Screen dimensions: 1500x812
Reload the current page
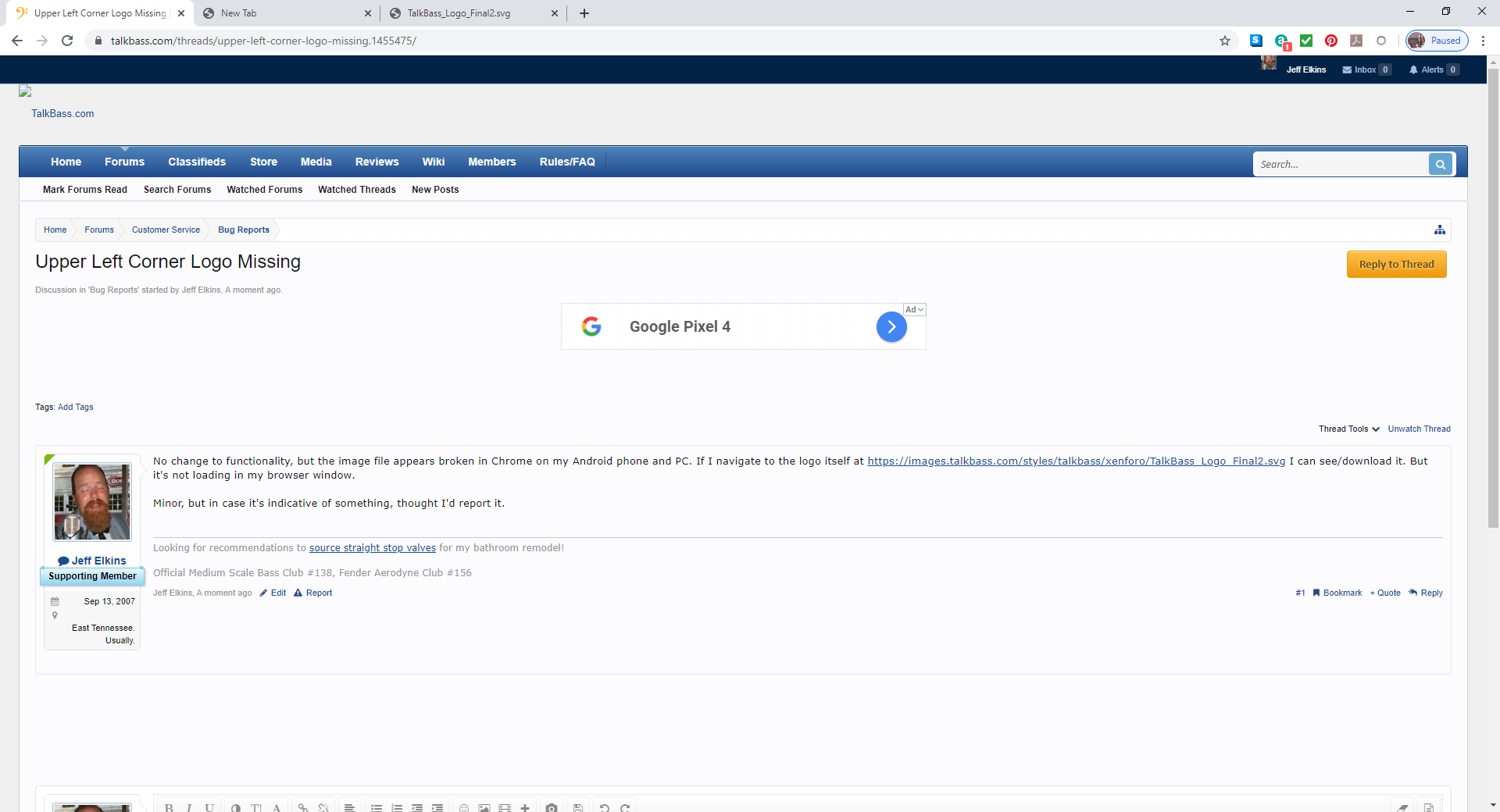[67, 41]
